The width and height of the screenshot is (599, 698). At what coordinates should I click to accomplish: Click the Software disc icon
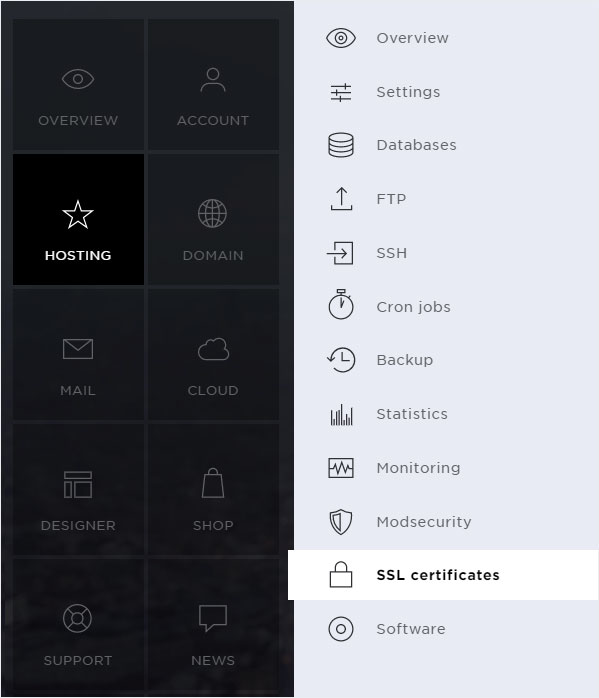click(341, 629)
